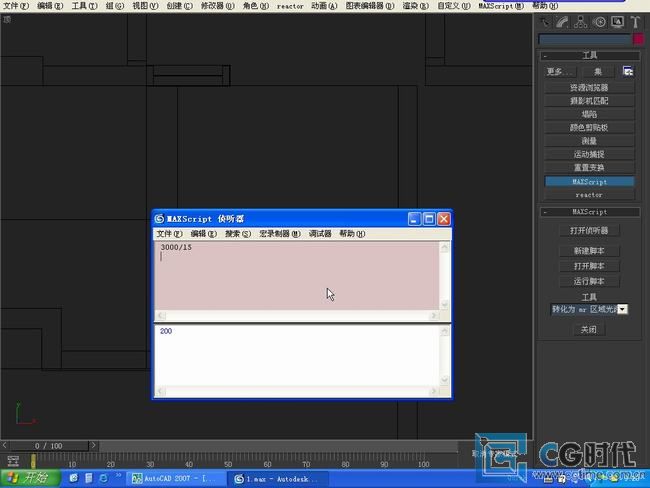Open 摄影机匹配 utility
The width and height of the screenshot is (650, 488).
589,101
